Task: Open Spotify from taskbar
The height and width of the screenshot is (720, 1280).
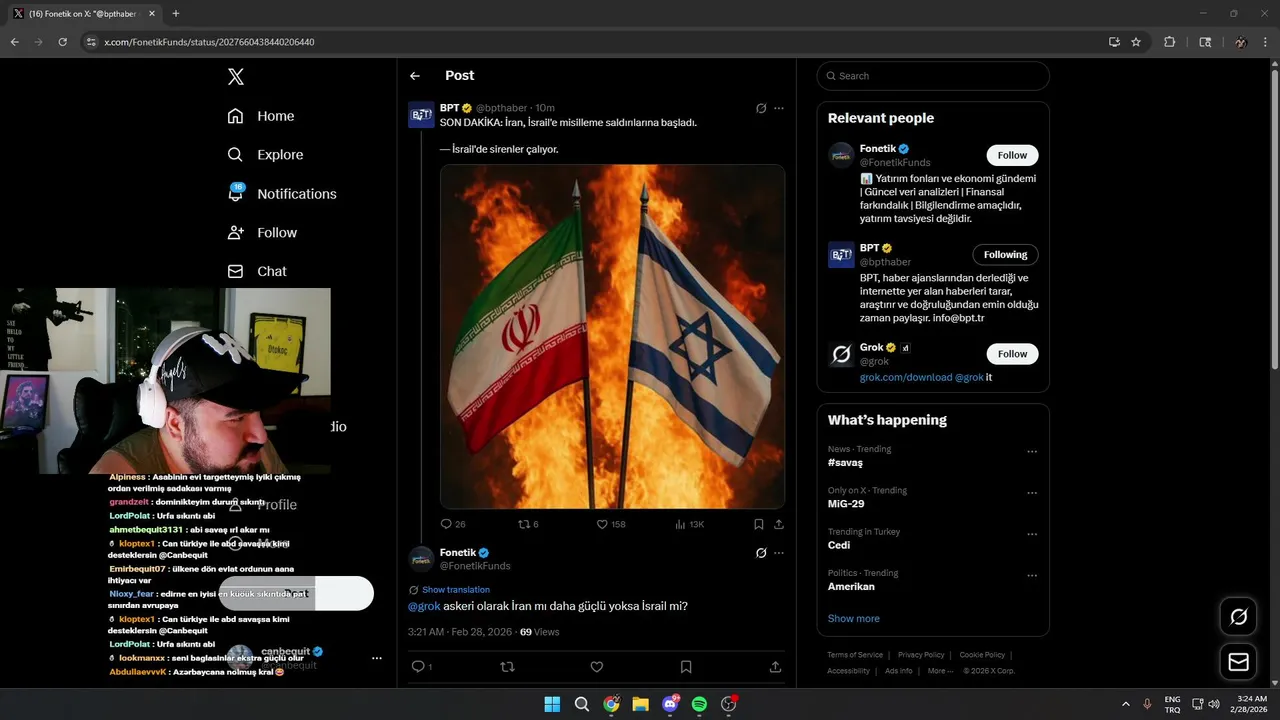Action: click(x=699, y=704)
